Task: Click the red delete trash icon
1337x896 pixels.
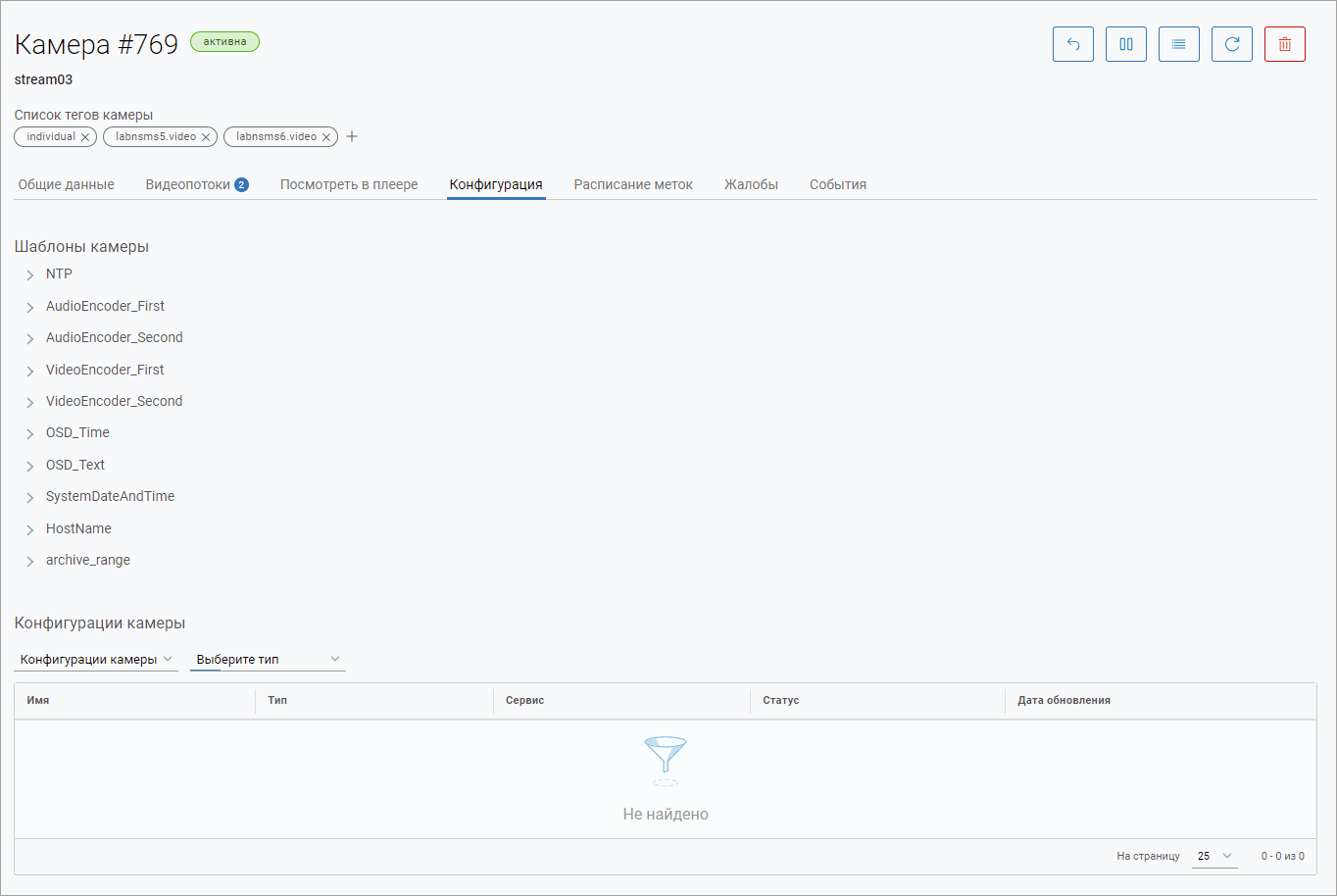Action: coord(1284,44)
